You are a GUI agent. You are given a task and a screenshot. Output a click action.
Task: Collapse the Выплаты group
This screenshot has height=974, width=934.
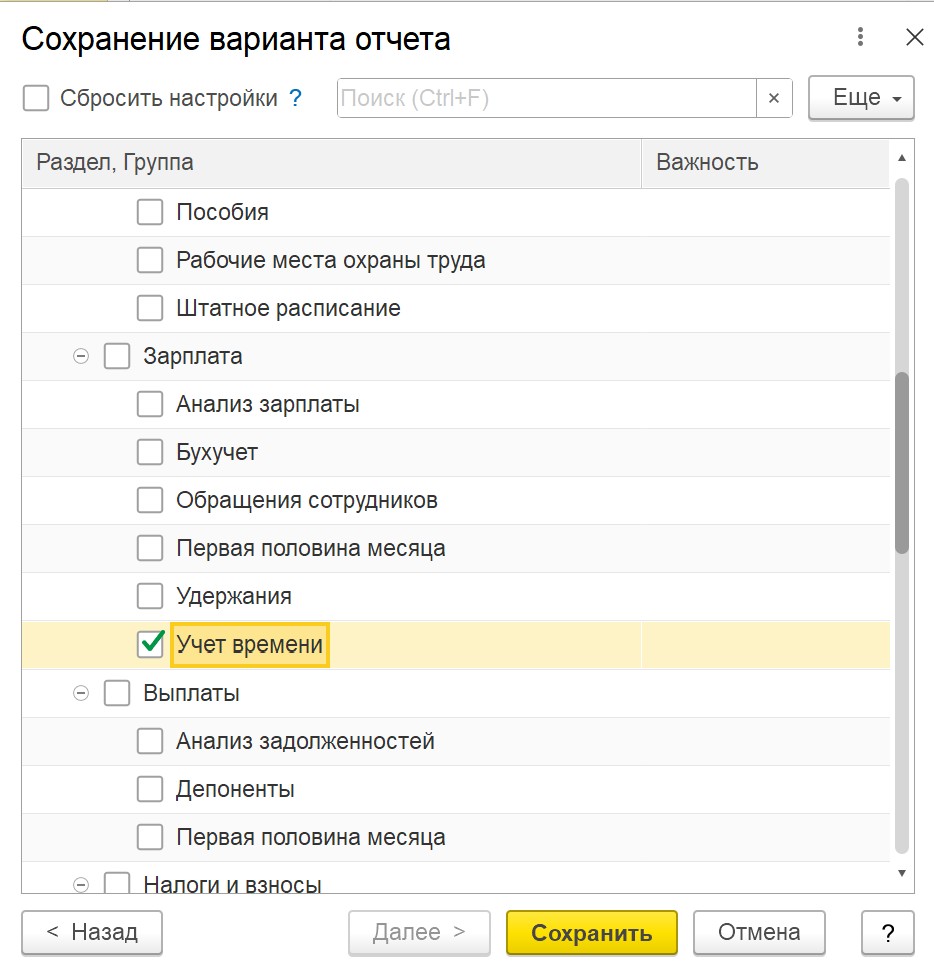point(81,693)
